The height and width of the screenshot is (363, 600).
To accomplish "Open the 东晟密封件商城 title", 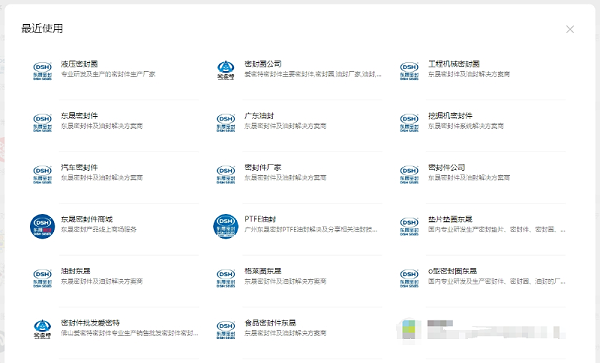I will point(86,219).
